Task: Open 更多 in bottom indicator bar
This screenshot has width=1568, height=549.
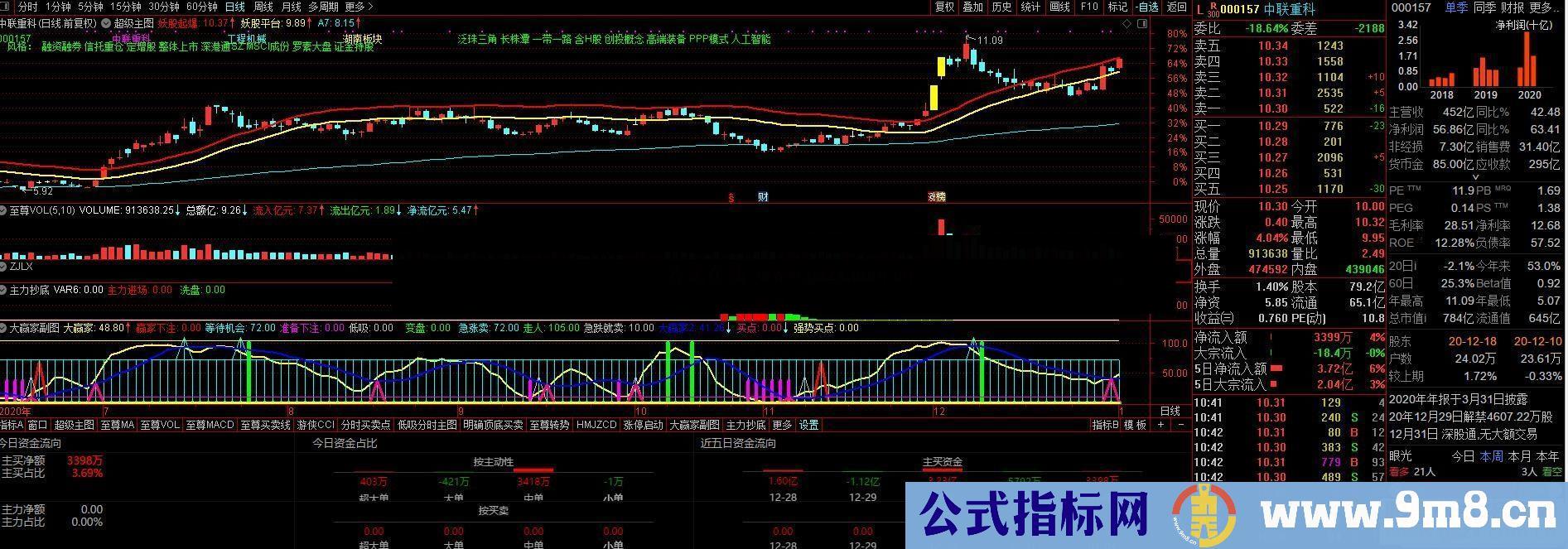Action: (782, 425)
